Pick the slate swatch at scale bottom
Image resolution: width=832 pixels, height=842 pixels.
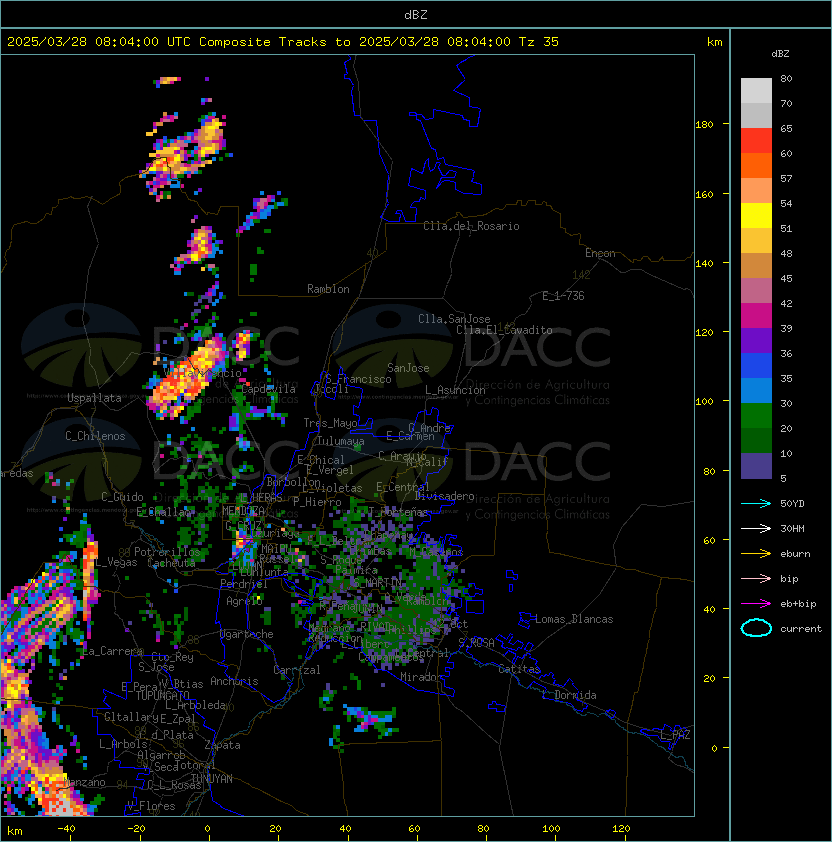(756, 466)
